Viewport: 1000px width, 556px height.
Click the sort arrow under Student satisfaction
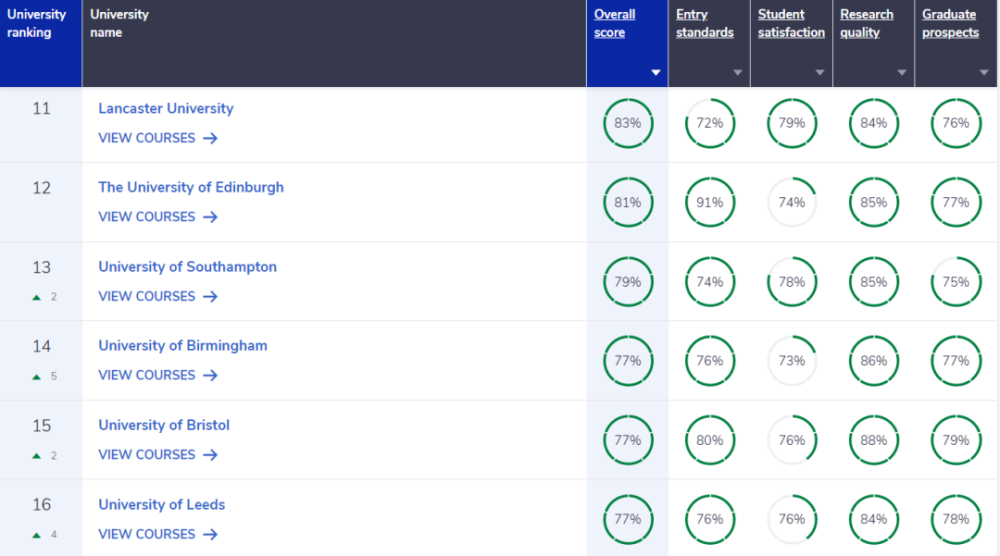pos(820,73)
